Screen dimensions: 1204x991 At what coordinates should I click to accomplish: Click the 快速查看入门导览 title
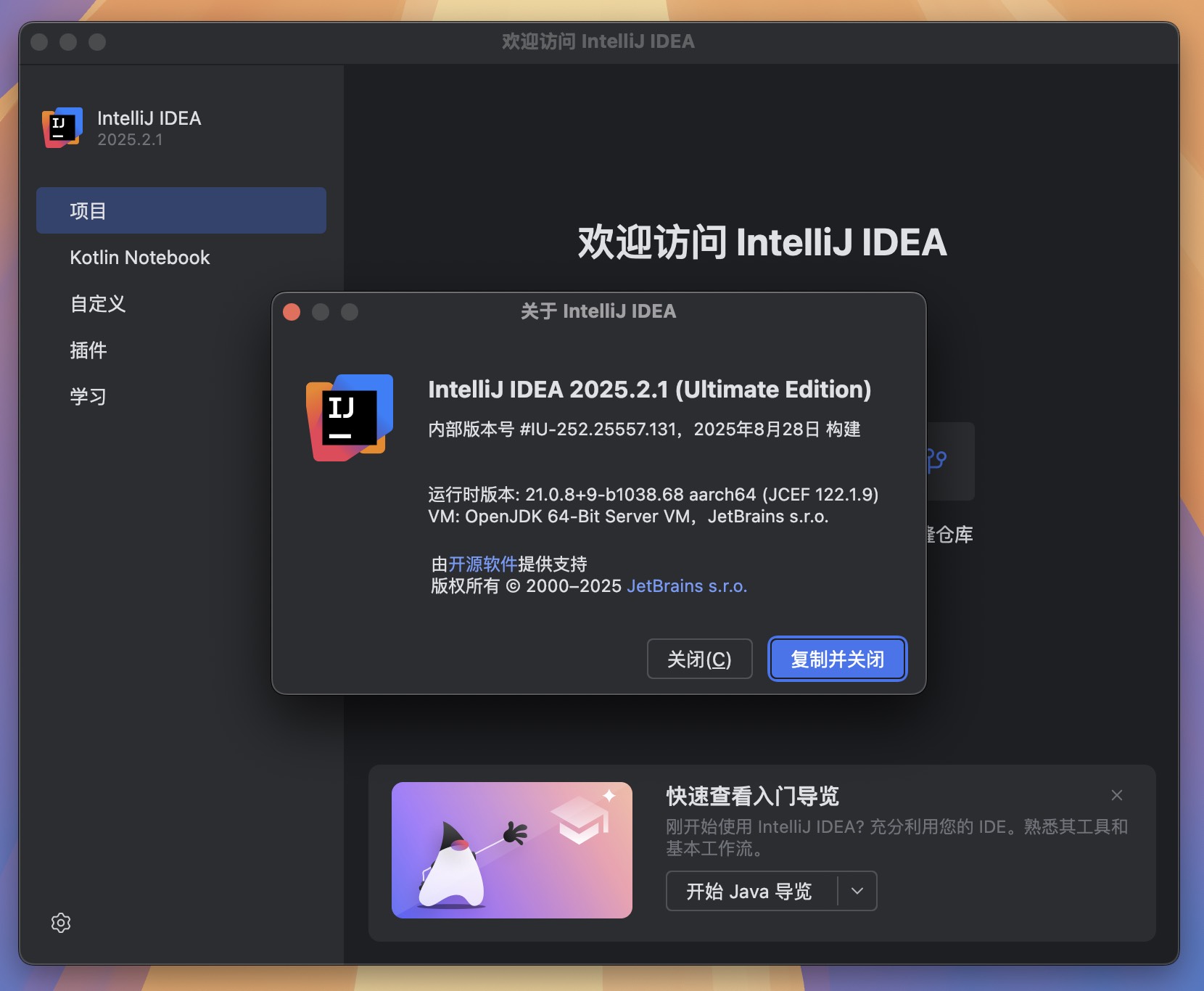pyautogui.click(x=752, y=796)
